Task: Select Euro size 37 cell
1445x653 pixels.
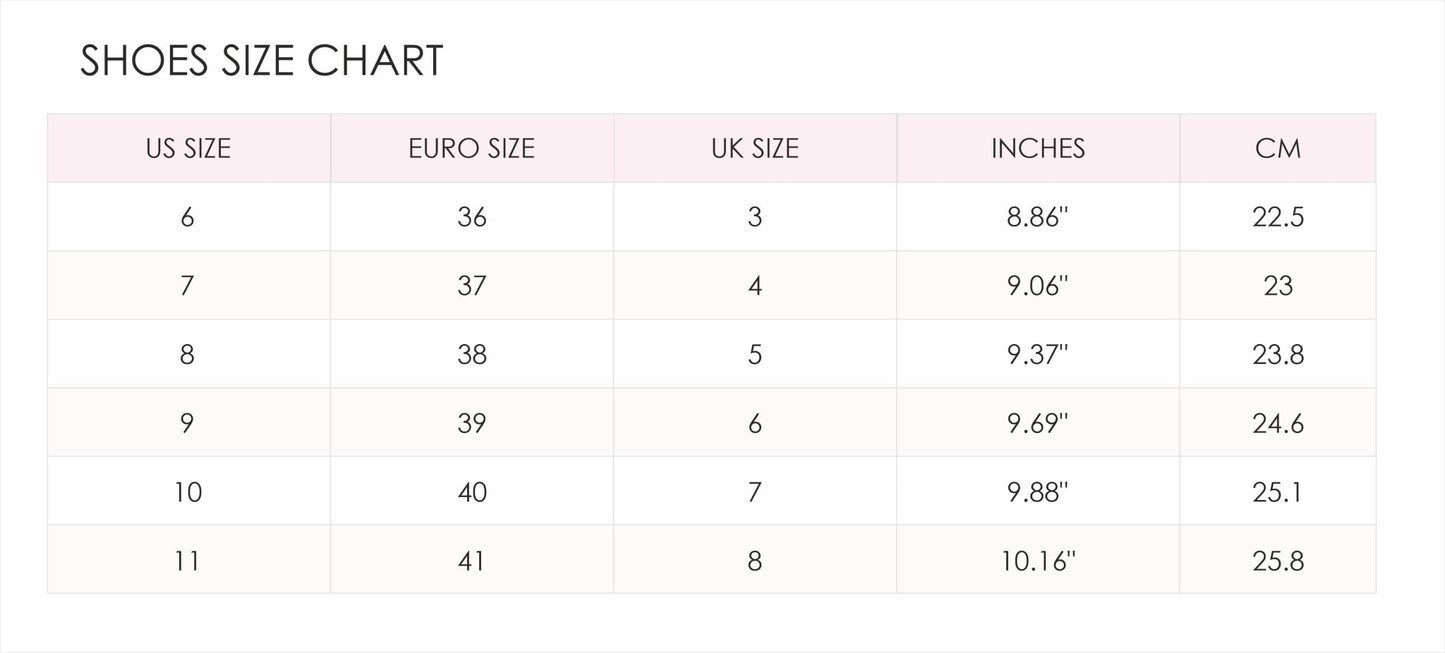Action: click(472, 285)
